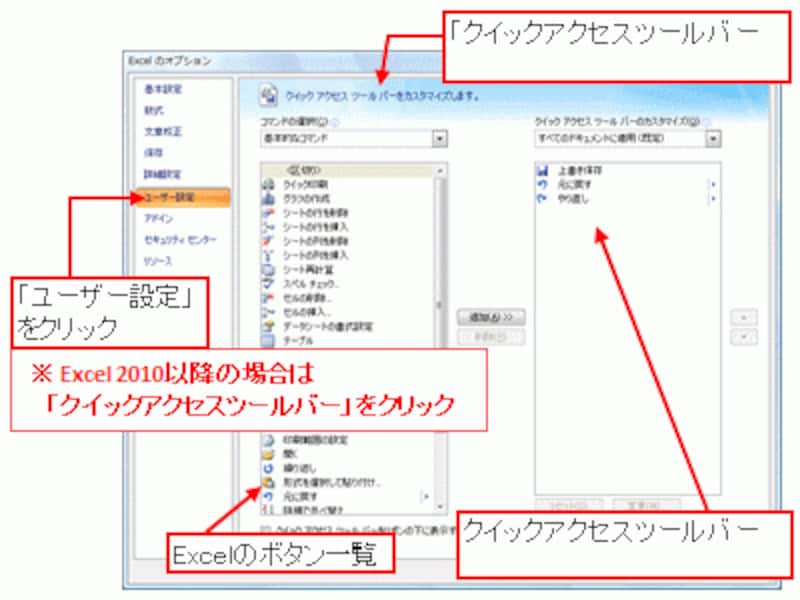Select the Quick Print icon in the command list
This screenshot has width=800, height=600.
point(268,185)
